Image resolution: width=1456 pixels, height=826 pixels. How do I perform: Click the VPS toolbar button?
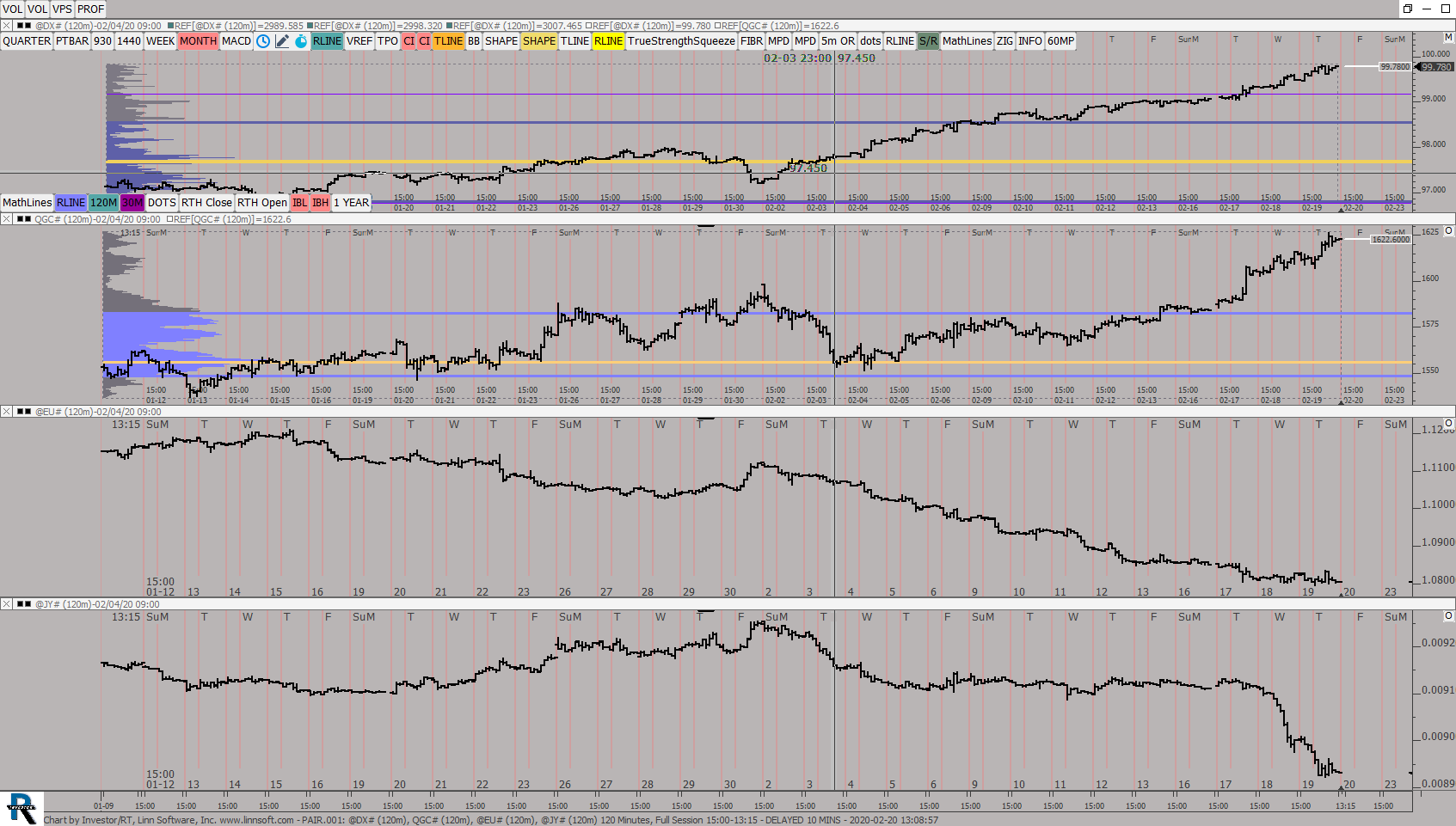(62, 9)
